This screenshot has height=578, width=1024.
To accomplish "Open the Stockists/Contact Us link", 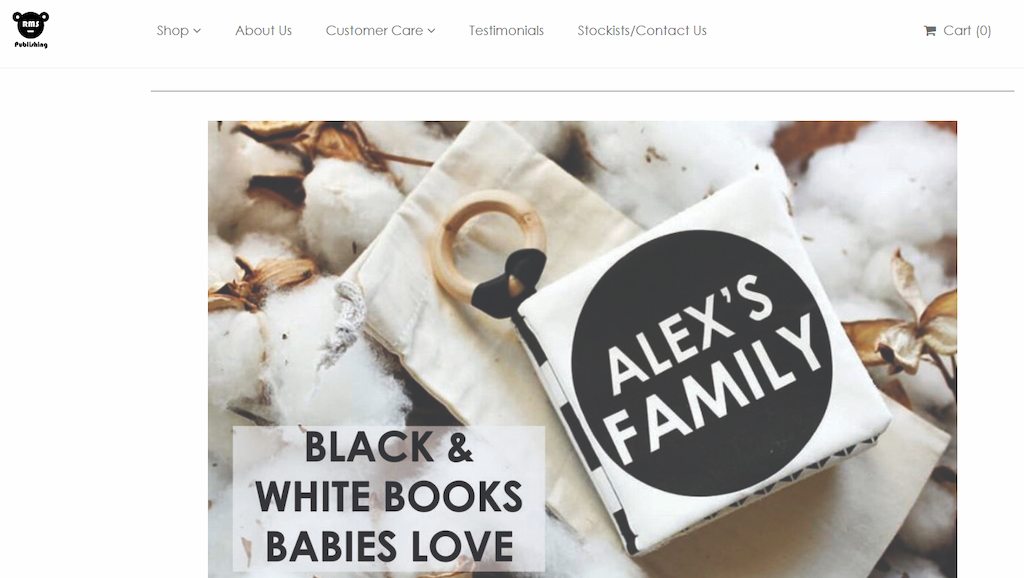I will [642, 31].
